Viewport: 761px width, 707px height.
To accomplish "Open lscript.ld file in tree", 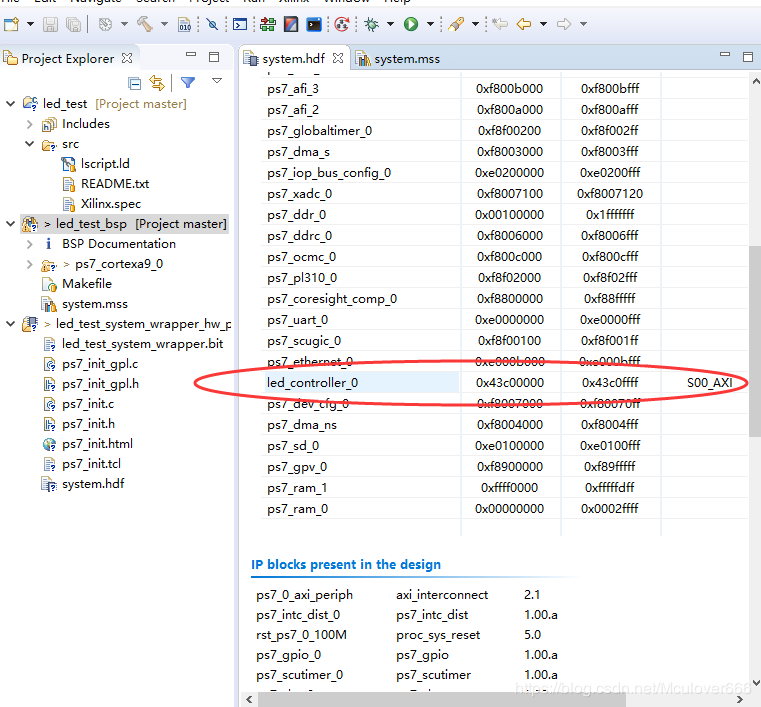I will pyautogui.click(x=105, y=164).
